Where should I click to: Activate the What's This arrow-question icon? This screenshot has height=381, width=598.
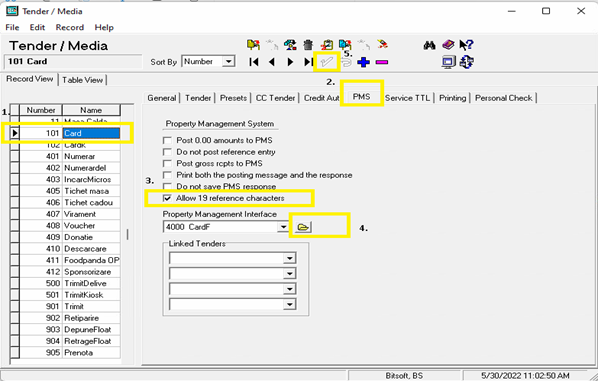point(466,45)
